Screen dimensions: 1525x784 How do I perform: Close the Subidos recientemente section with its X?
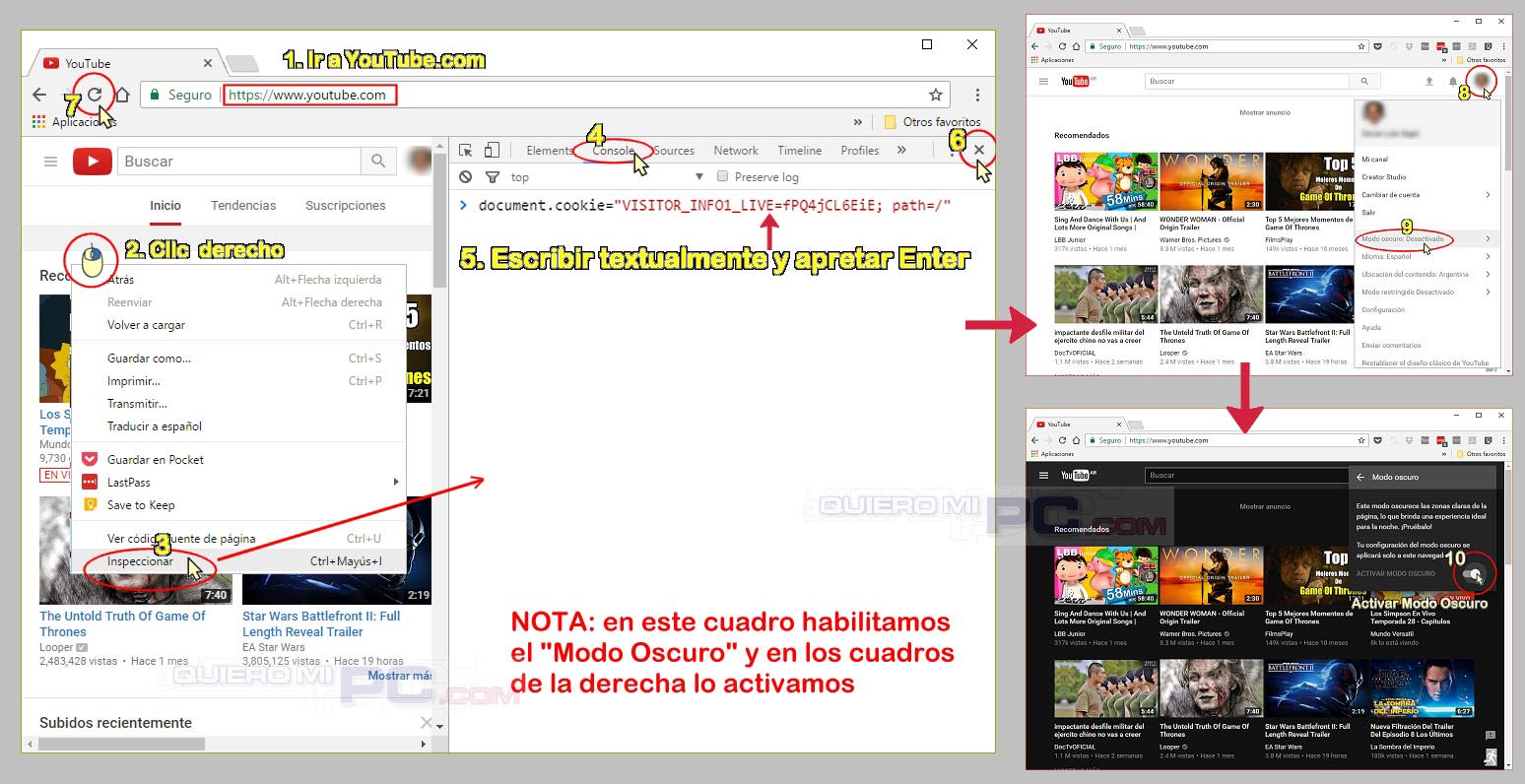click(x=427, y=723)
